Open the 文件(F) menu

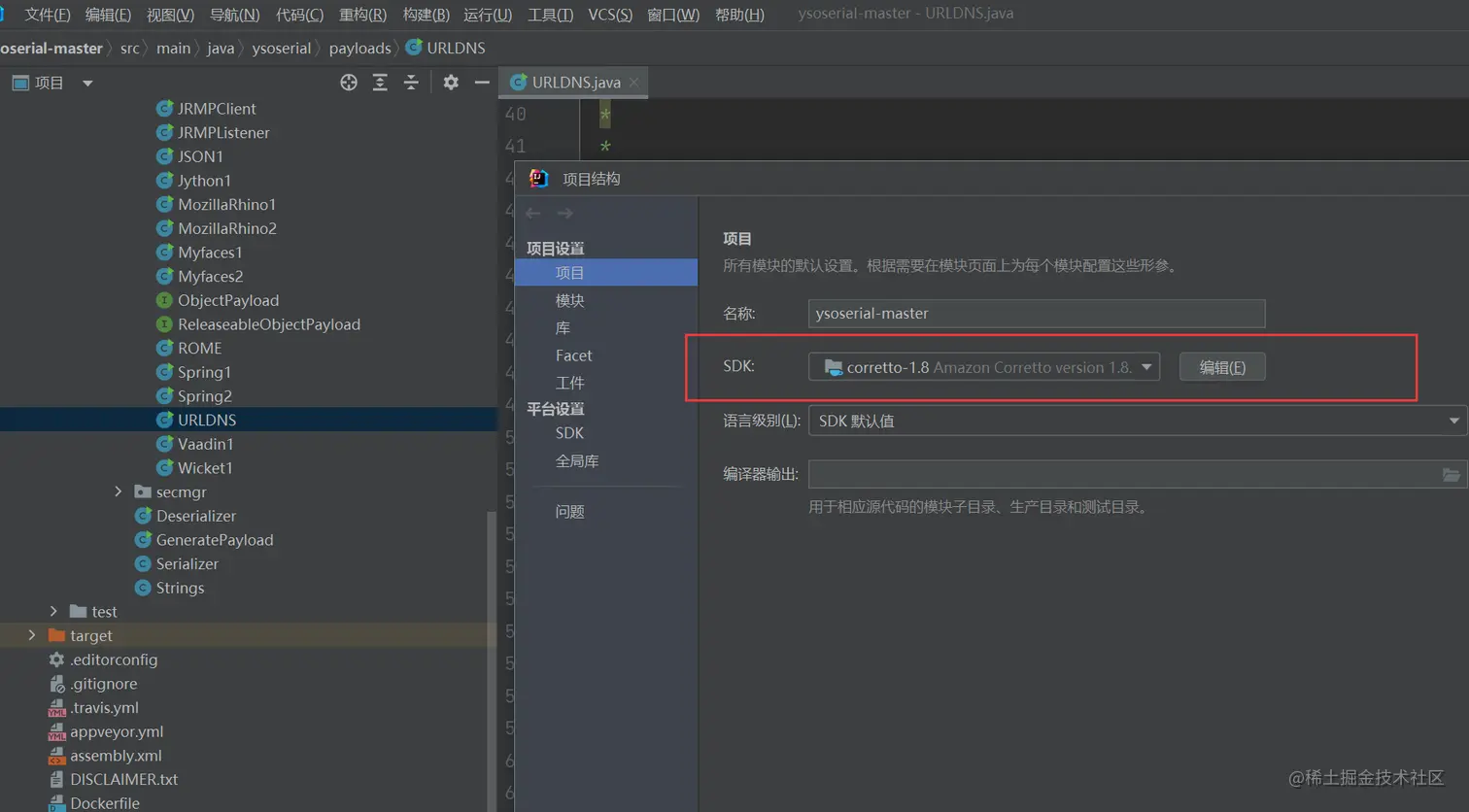[47, 15]
